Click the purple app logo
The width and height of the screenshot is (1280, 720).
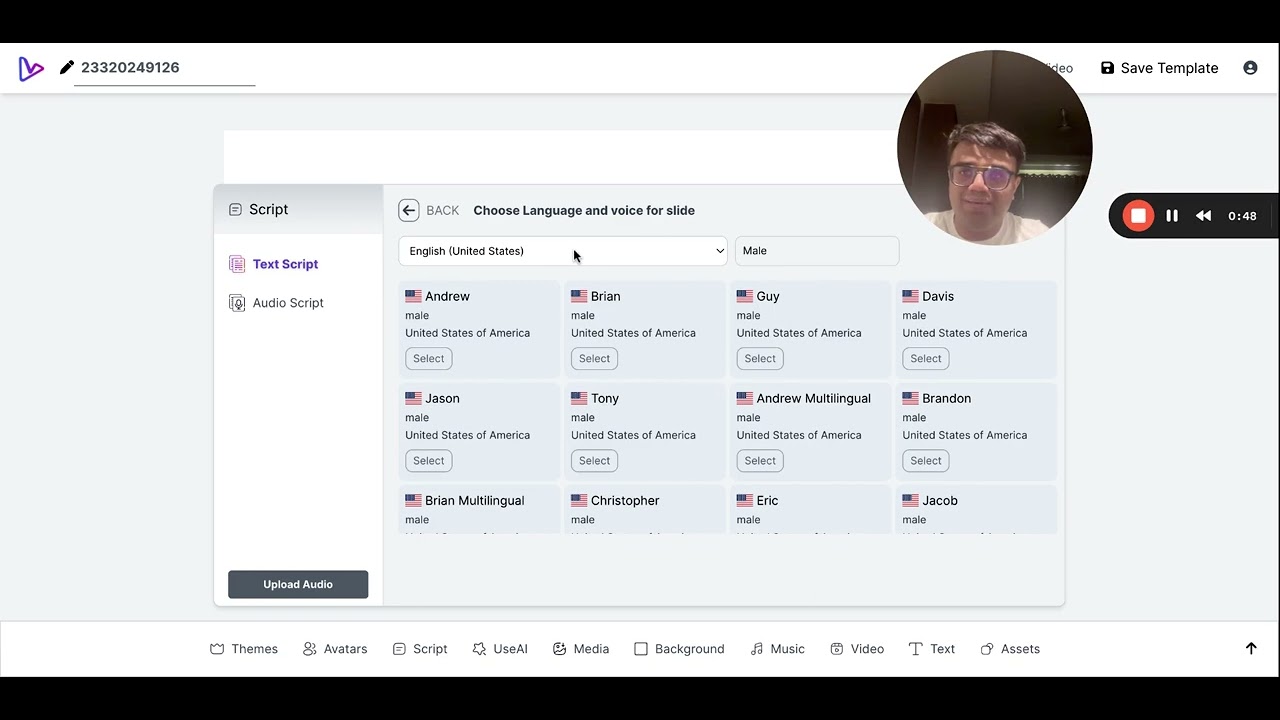[31, 68]
